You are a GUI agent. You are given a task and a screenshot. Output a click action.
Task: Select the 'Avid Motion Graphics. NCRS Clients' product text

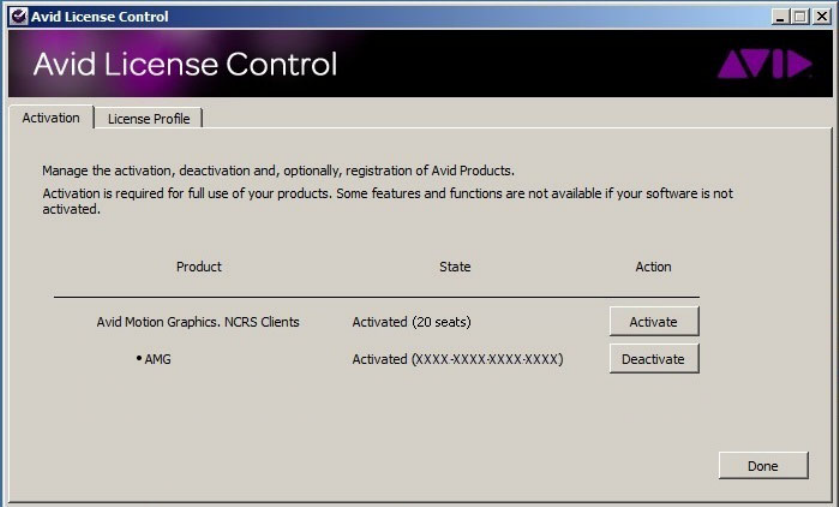197,322
